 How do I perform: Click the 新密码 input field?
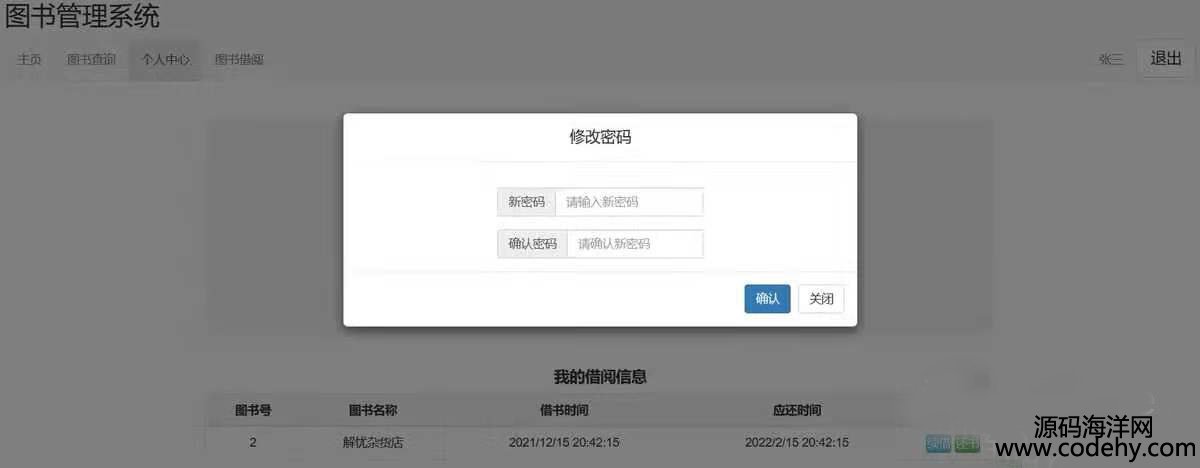[628, 202]
